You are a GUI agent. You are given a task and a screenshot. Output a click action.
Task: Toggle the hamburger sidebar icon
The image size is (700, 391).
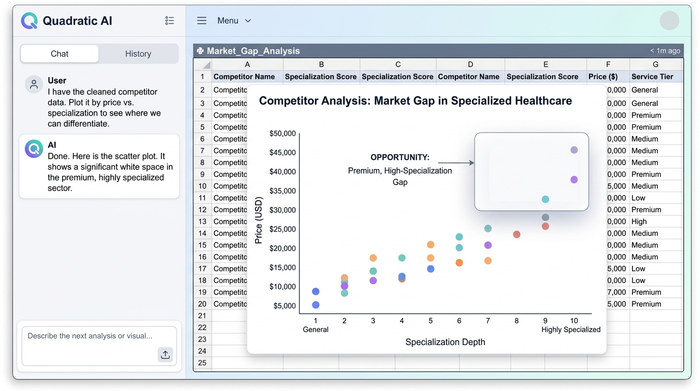click(x=202, y=21)
